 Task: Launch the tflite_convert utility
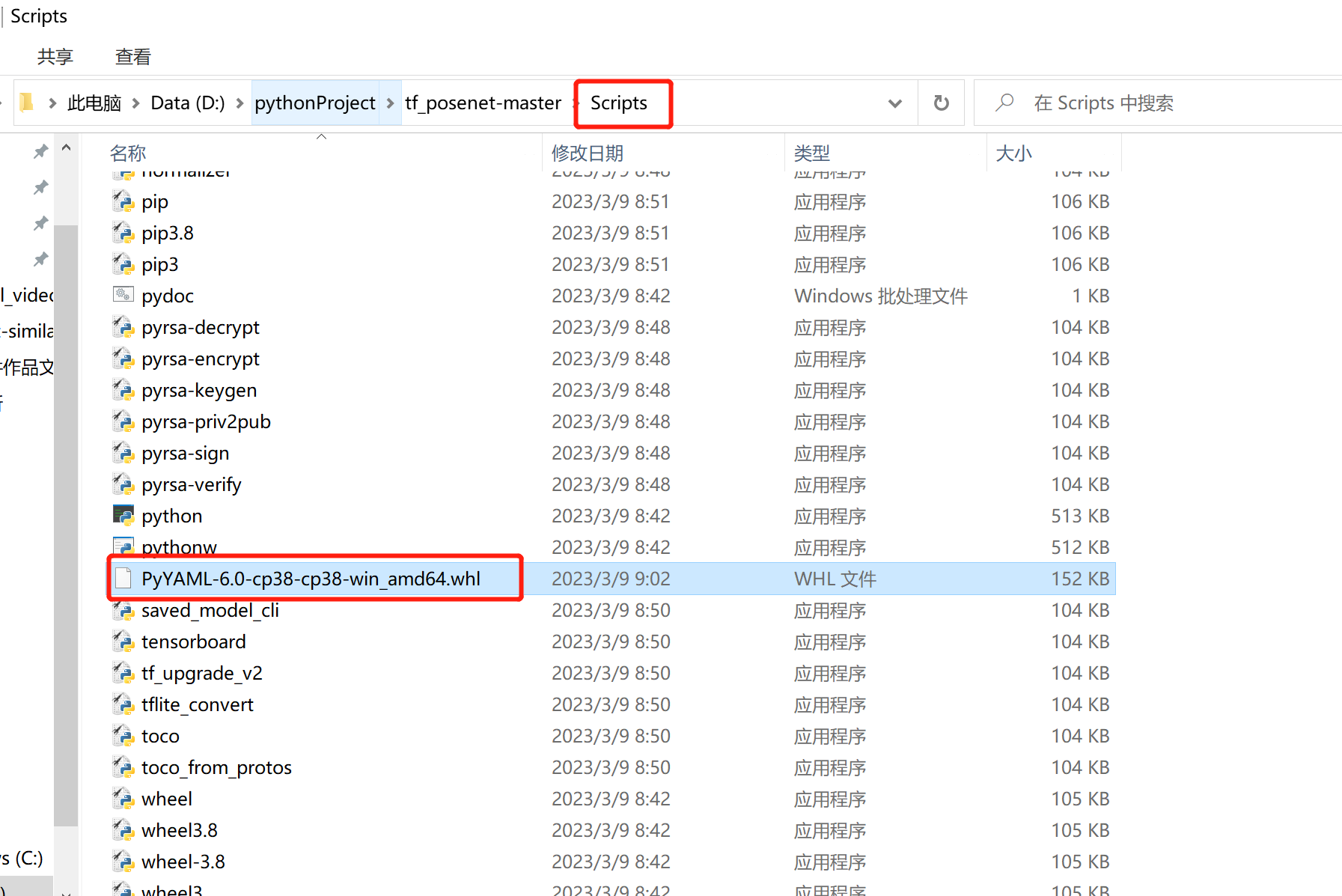[x=197, y=704]
